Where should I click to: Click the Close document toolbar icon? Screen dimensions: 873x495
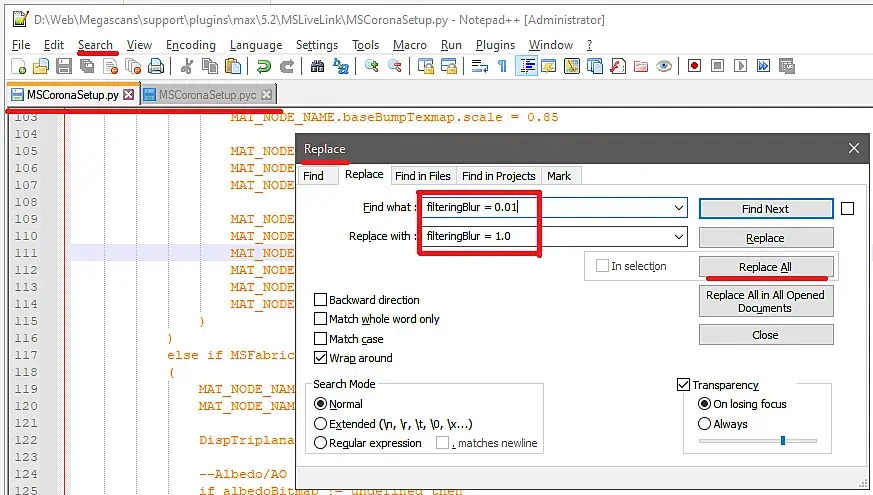coord(110,66)
